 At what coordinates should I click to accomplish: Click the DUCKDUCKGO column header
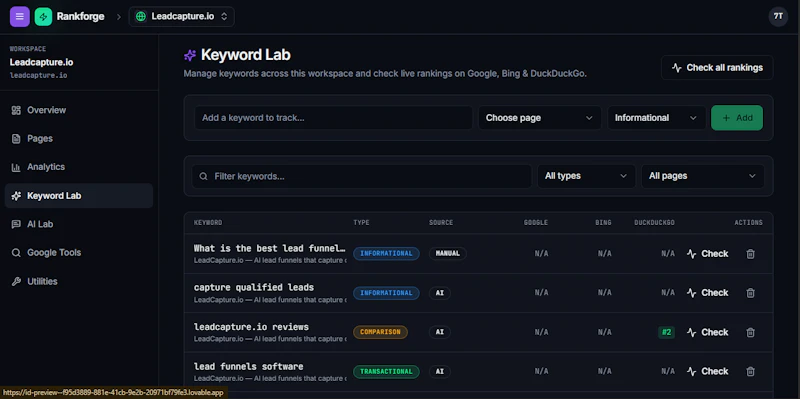click(655, 223)
